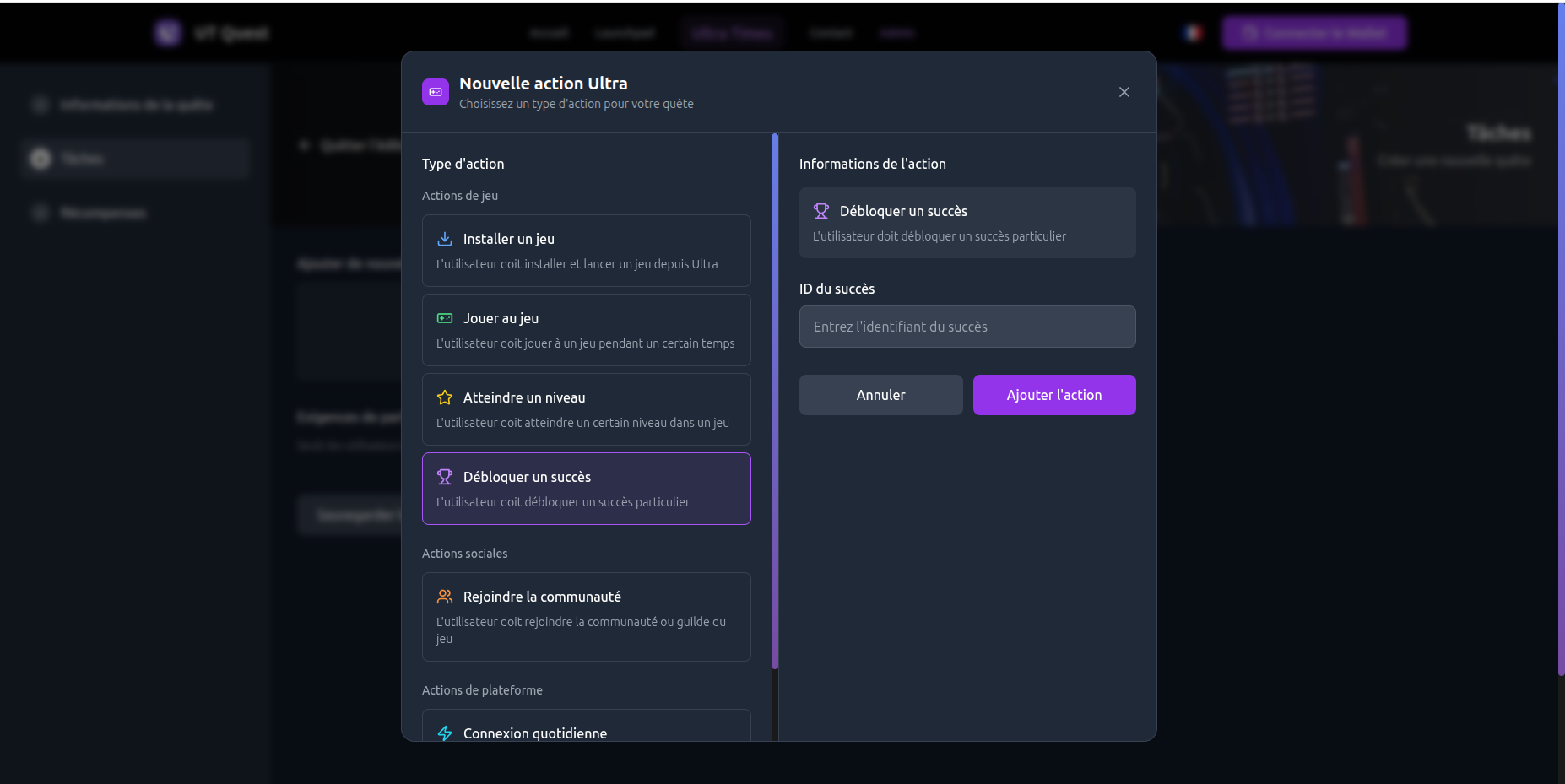
Task: Click the trophy icon beside Débloquer un succès
Action: pos(444,477)
